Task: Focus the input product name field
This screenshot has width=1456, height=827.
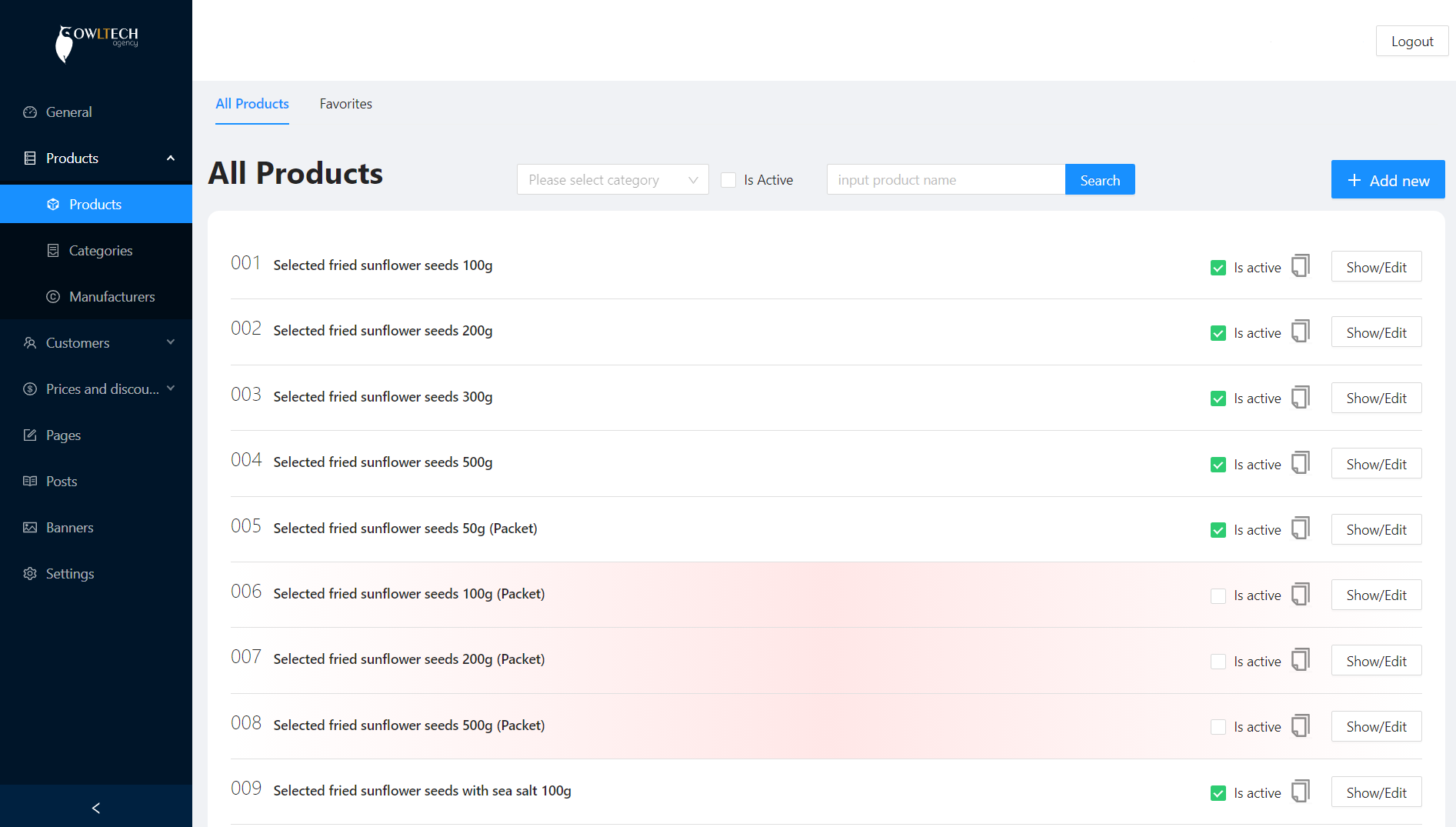Action: pos(945,179)
